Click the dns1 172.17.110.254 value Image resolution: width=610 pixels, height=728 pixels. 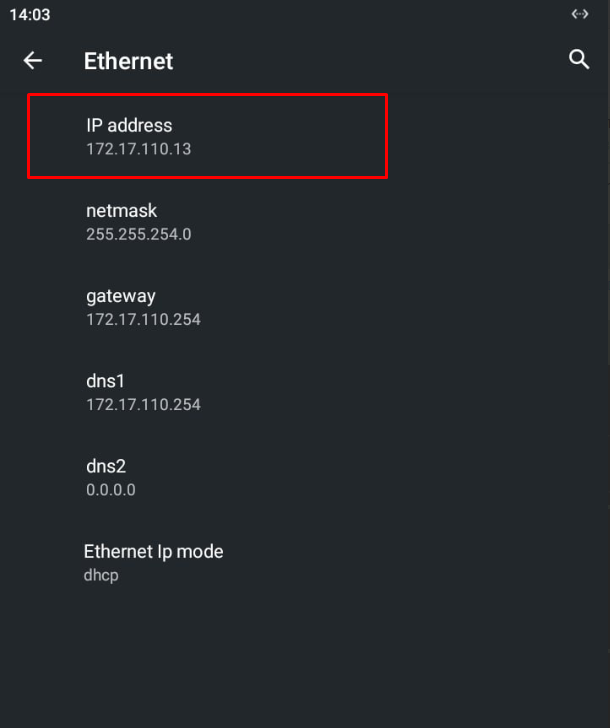tap(143, 405)
